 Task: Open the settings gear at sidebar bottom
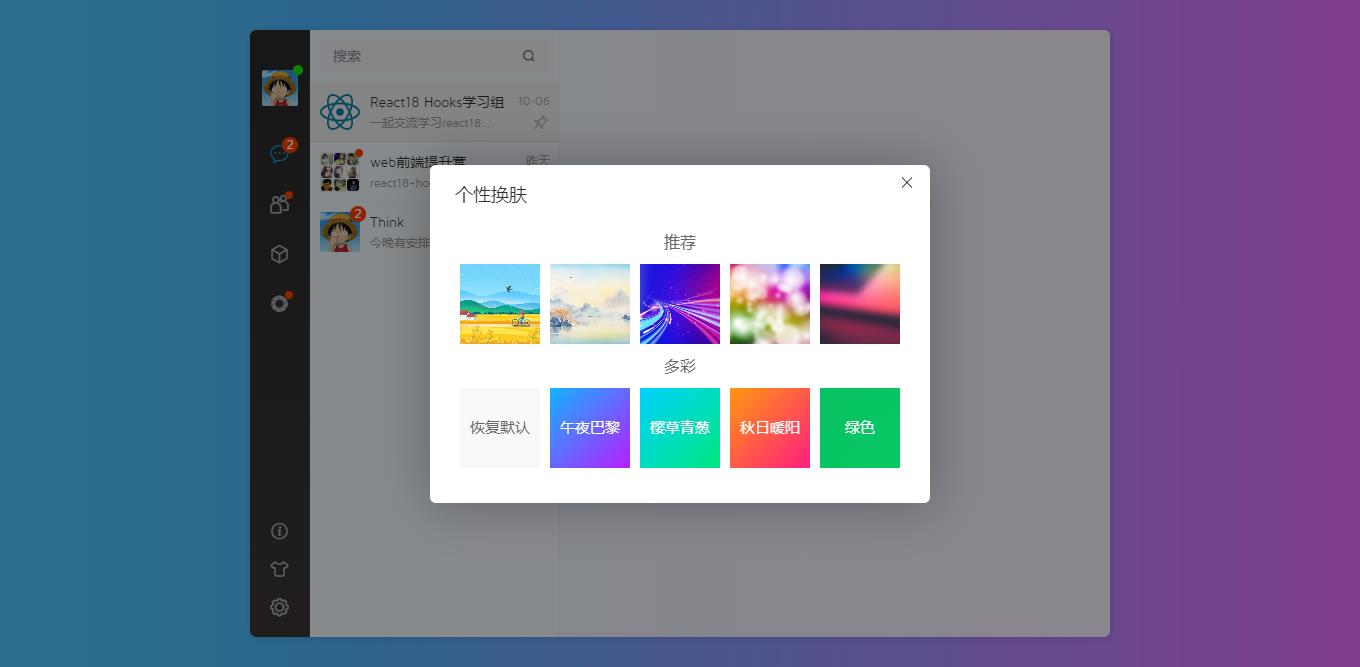coord(280,607)
